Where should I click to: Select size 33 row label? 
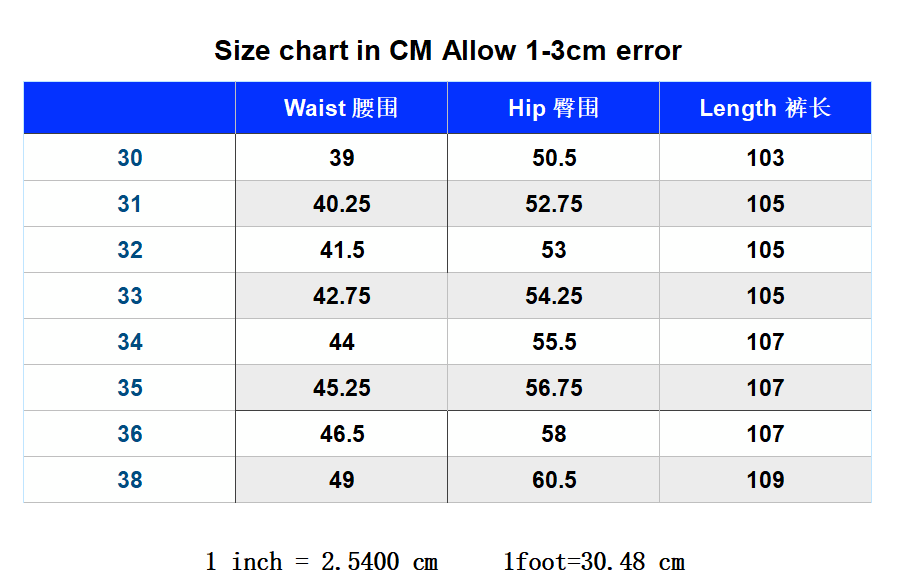point(129,296)
